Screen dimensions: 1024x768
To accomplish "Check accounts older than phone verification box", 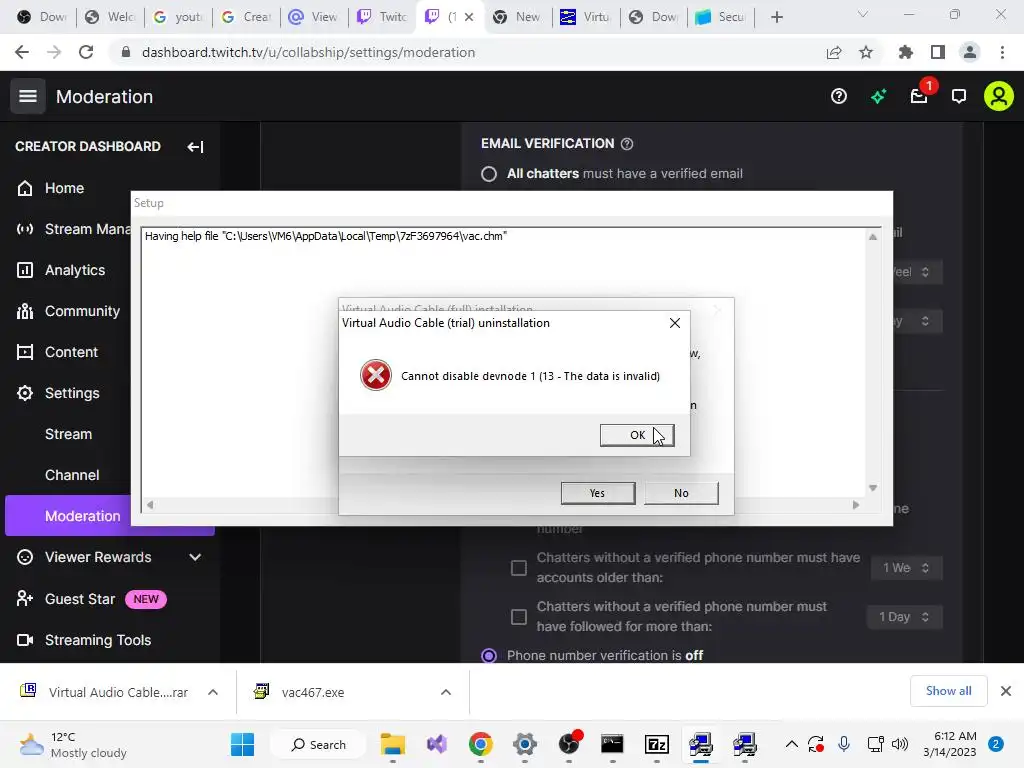I will click(x=519, y=568).
